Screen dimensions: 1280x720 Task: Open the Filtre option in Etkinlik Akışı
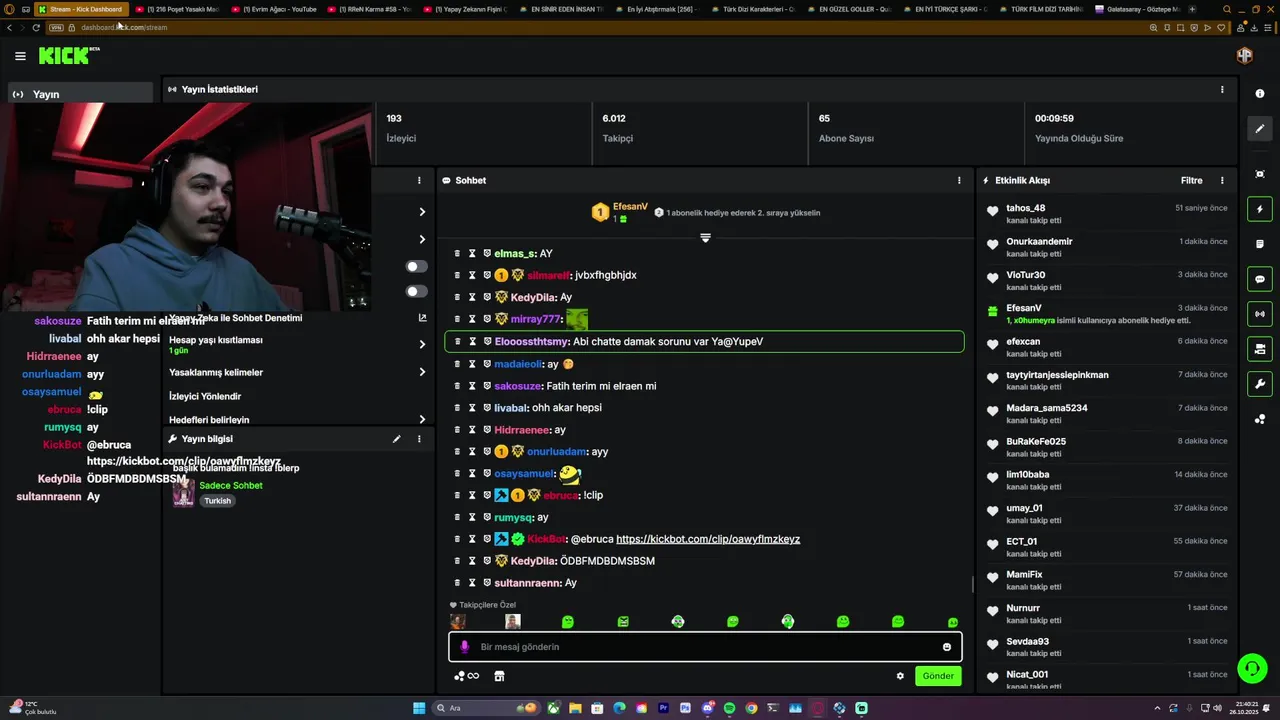pos(1192,181)
